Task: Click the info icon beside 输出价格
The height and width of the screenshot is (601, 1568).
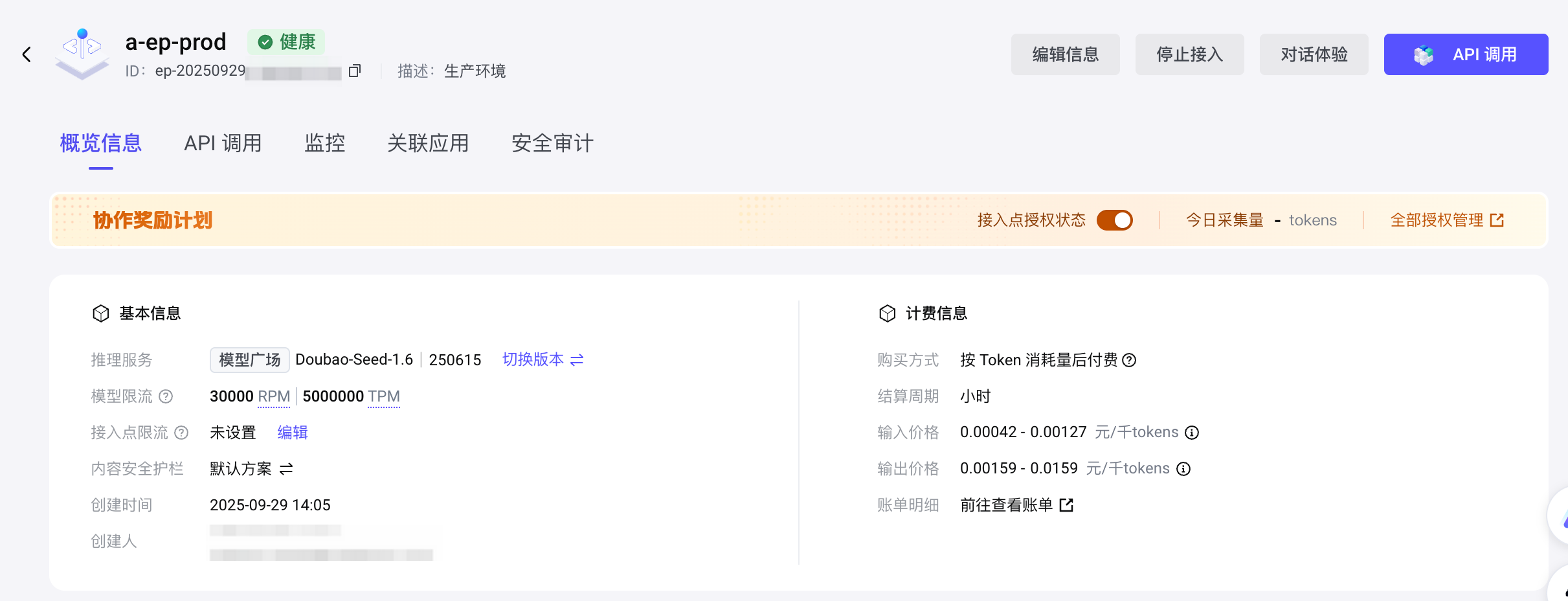Action: click(1183, 469)
